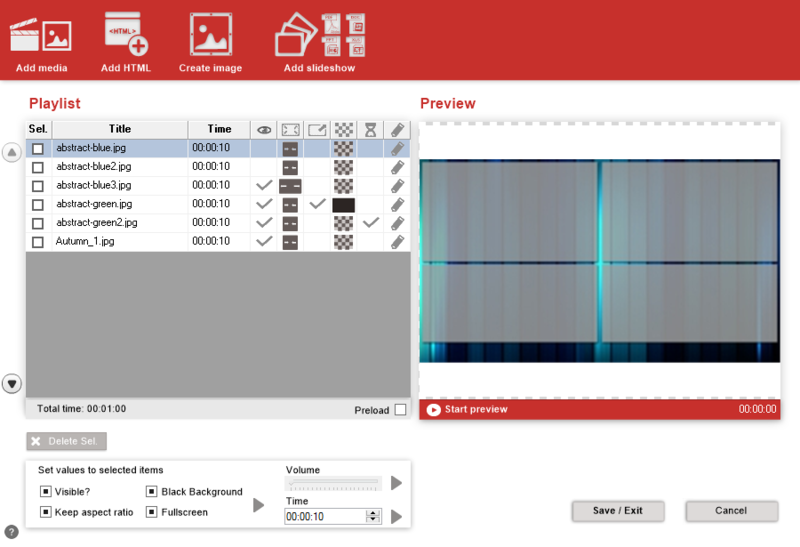Sort by the Title column header
Screen dimensions: 800x547
tap(120, 130)
